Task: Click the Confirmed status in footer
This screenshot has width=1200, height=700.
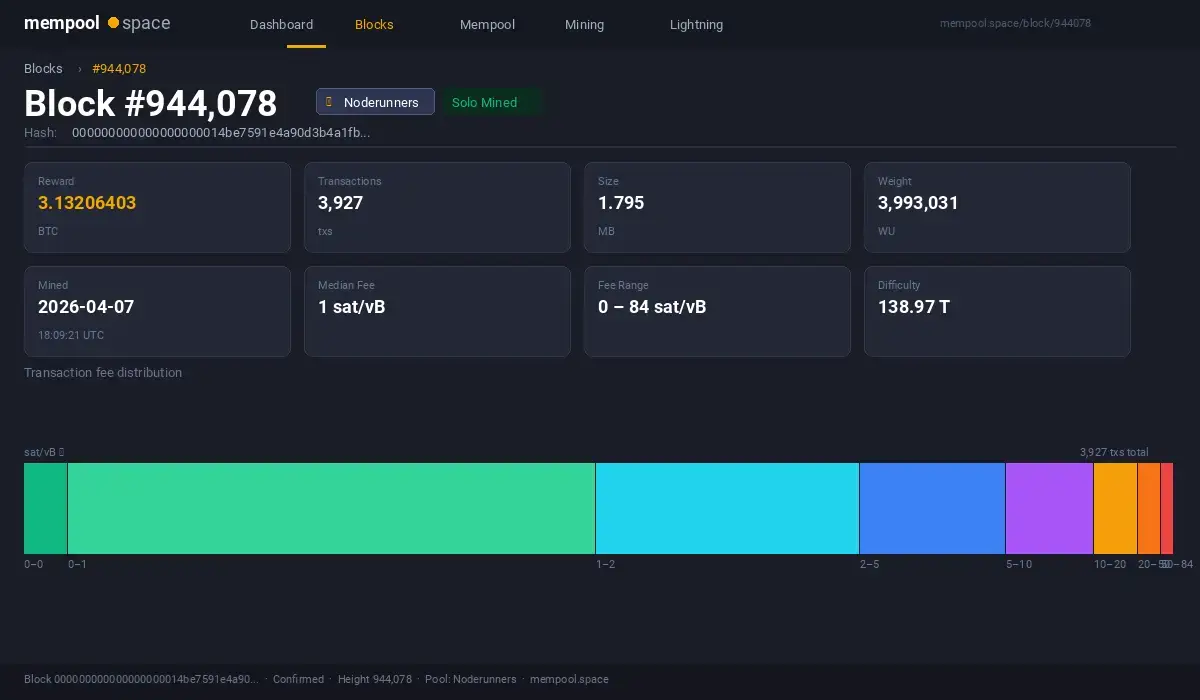Action: click(x=298, y=679)
